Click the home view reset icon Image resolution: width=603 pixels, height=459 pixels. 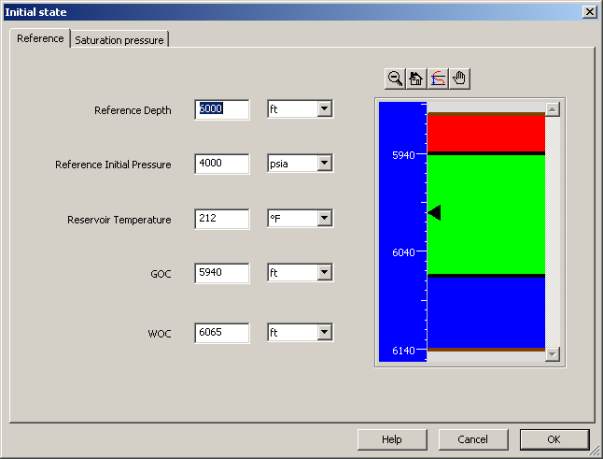point(417,79)
